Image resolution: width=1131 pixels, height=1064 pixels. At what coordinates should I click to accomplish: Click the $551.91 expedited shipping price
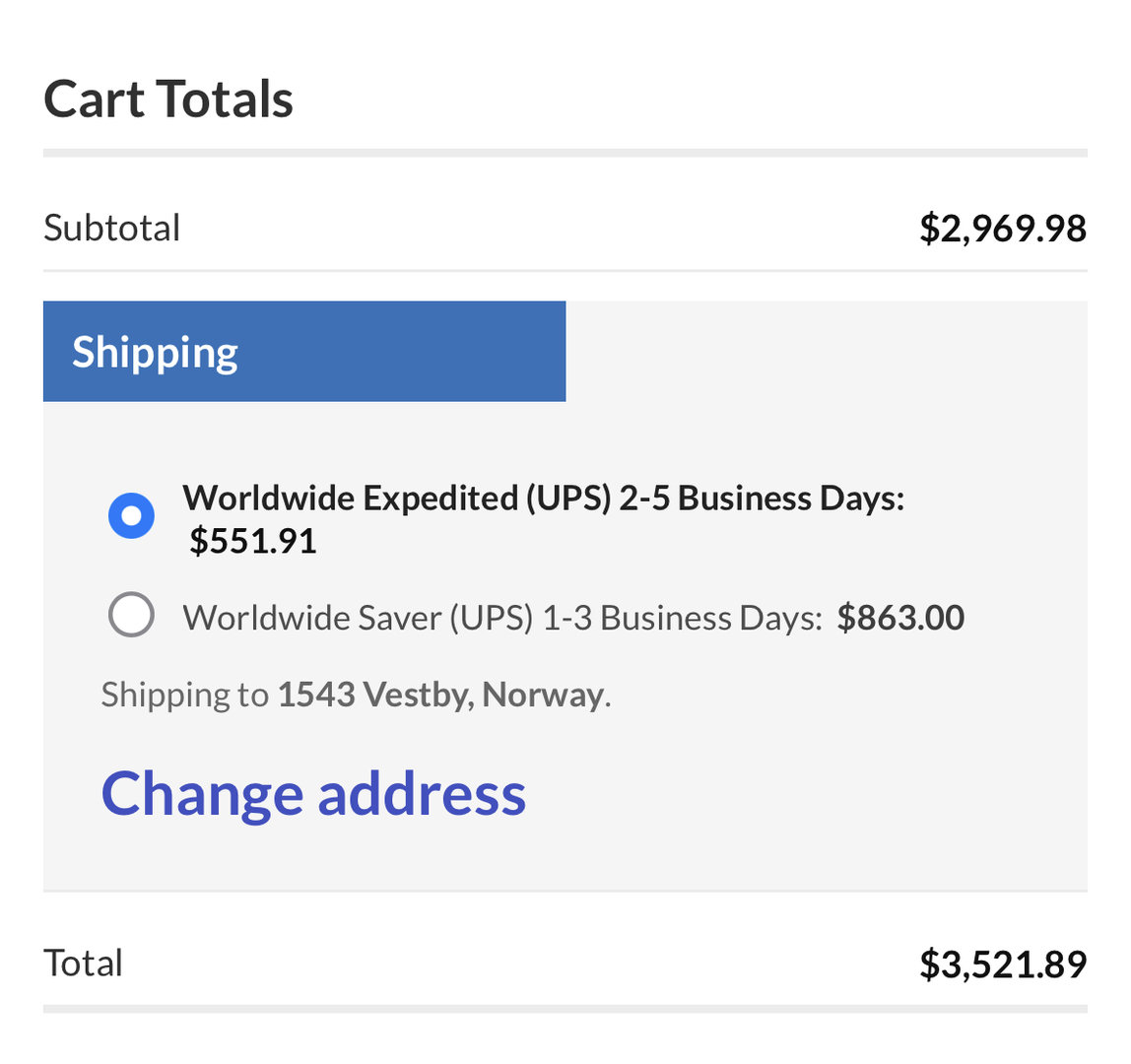click(x=253, y=541)
